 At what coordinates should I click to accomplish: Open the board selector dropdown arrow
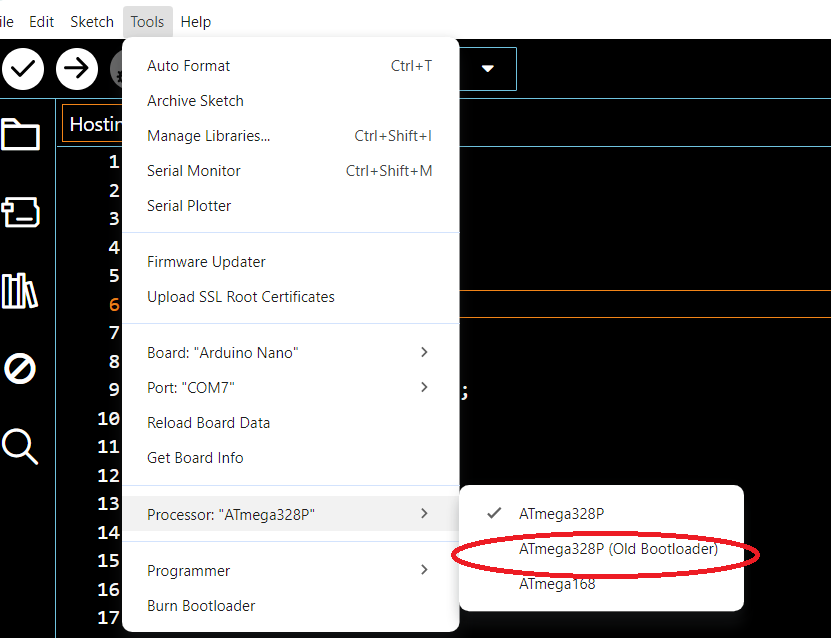click(x=488, y=69)
